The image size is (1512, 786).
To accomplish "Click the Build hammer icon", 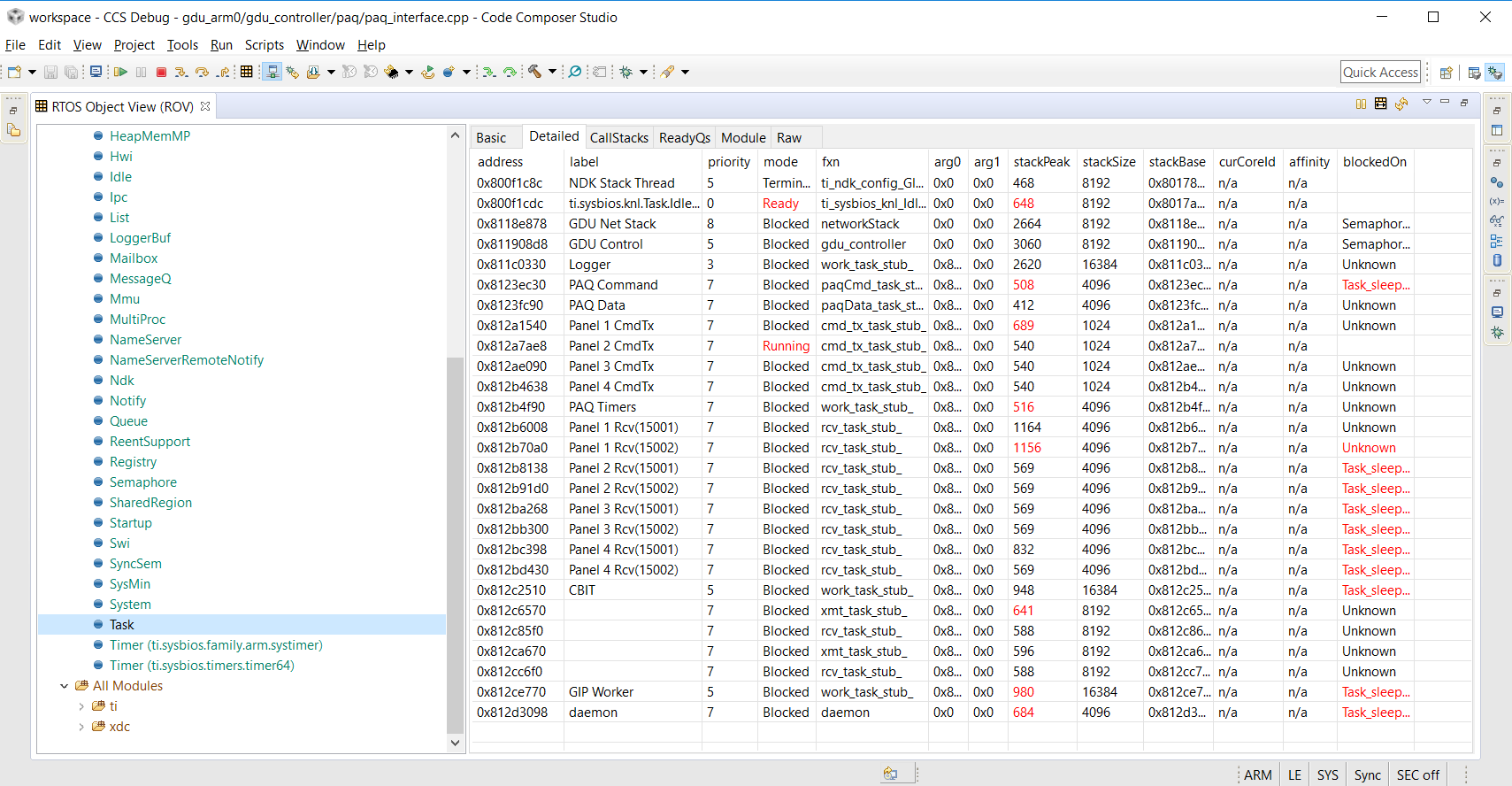I will pyautogui.click(x=535, y=72).
